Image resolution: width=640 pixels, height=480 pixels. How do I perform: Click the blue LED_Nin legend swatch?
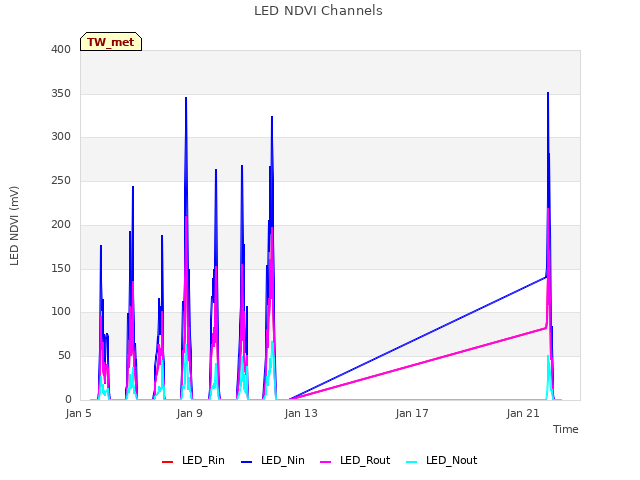coord(247,462)
